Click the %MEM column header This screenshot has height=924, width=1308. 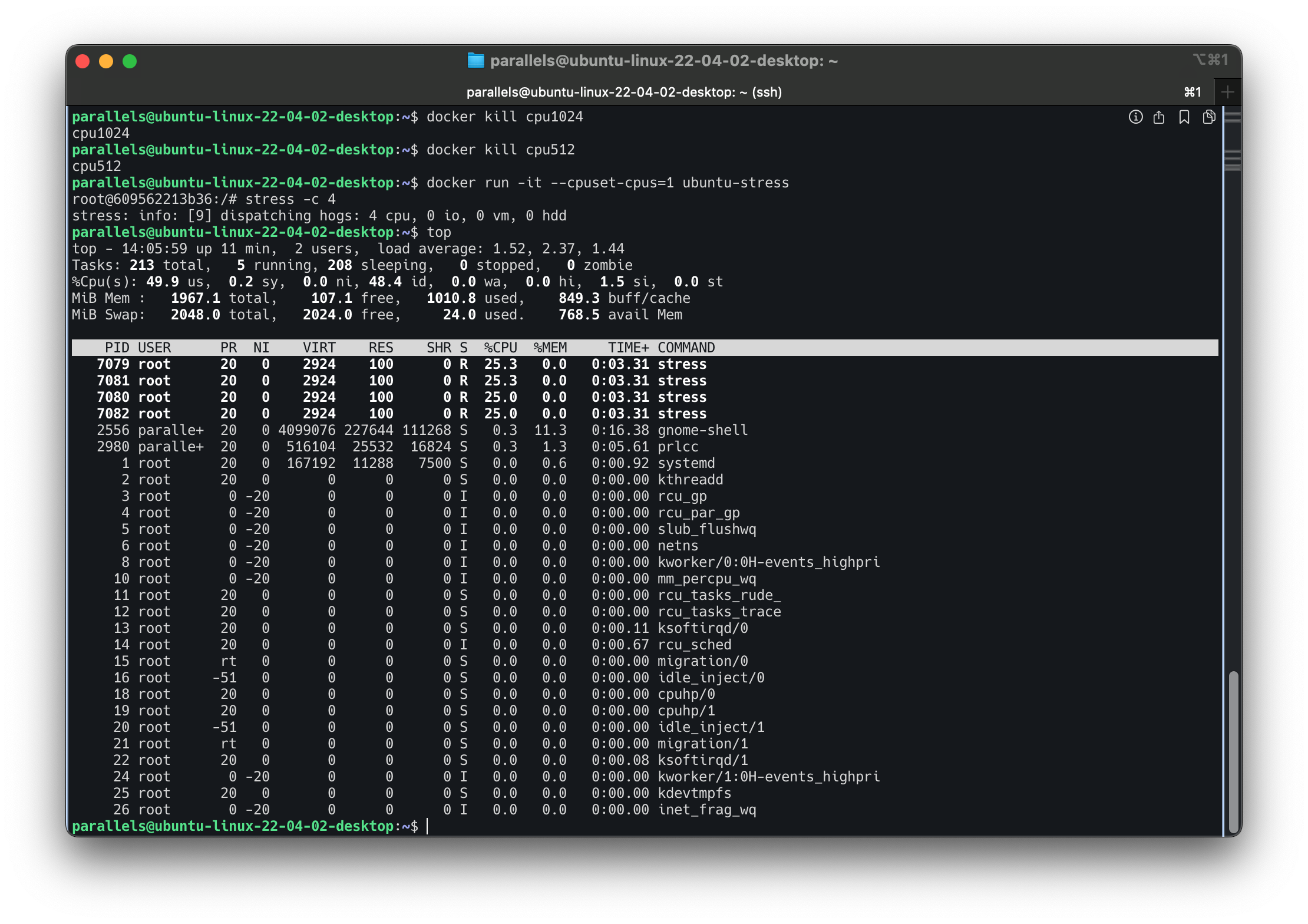pos(550,348)
